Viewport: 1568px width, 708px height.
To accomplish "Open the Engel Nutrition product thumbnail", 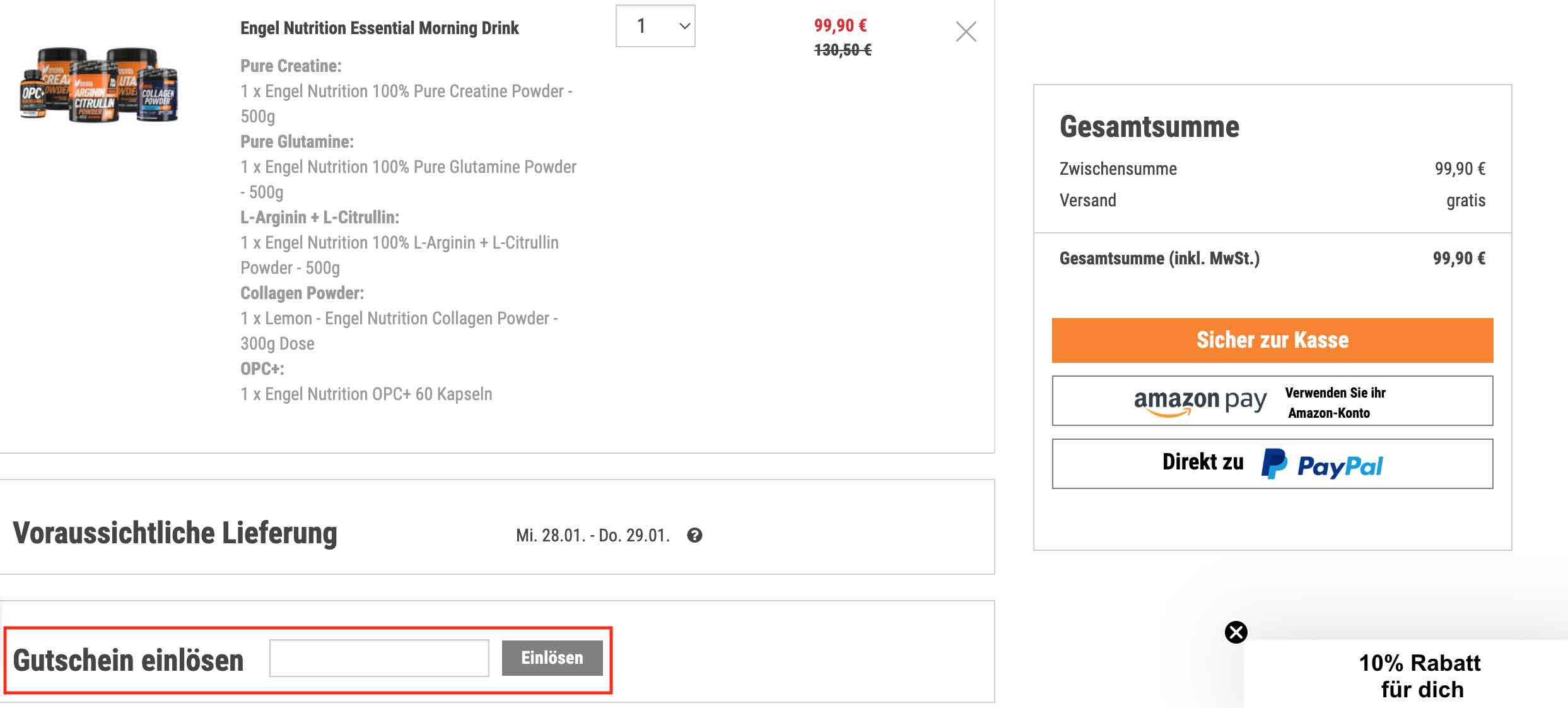I will click(x=100, y=85).
